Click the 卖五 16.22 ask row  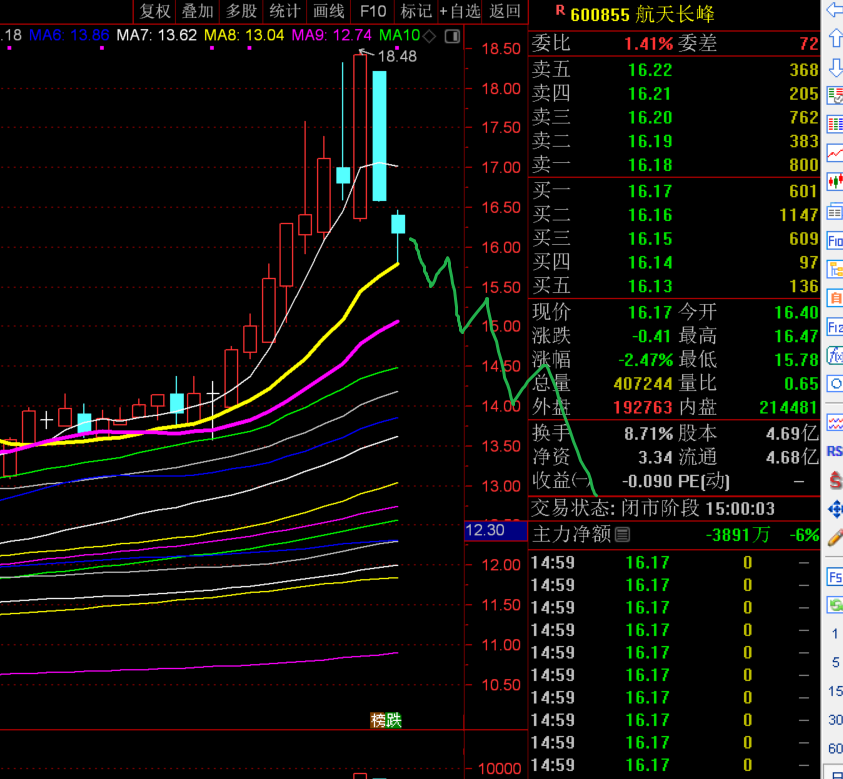click(675, 69)
